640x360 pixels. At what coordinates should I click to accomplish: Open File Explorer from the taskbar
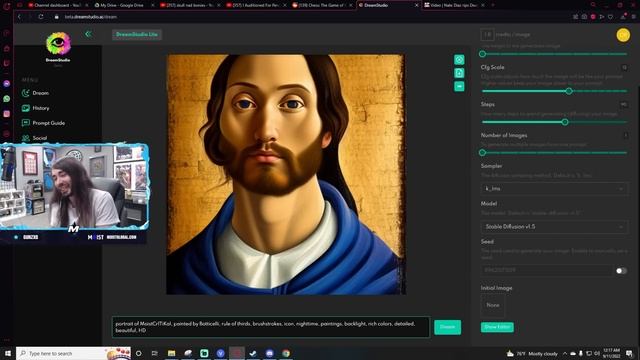point(171,353)
